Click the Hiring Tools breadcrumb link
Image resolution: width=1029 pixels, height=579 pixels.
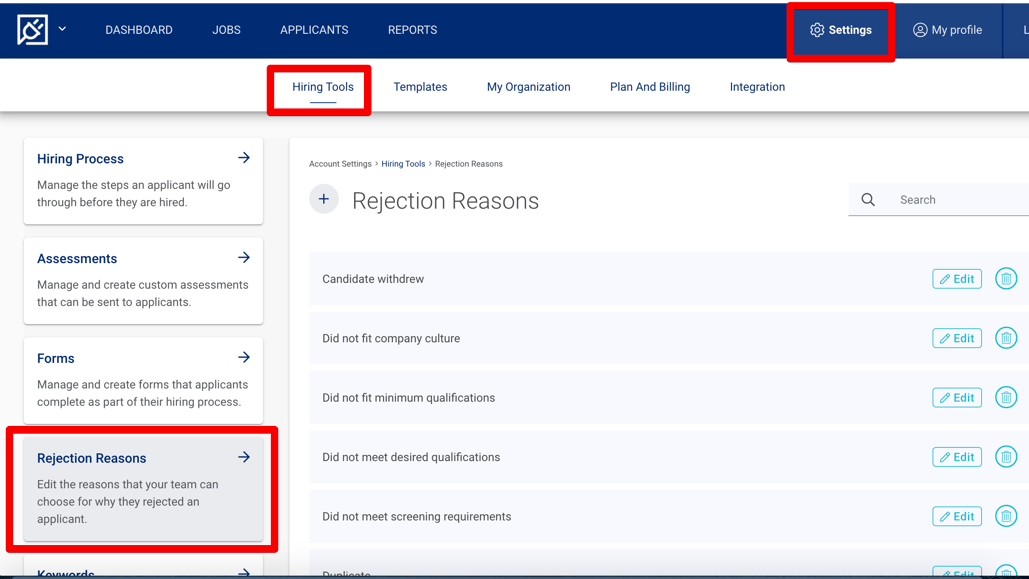[403, 163]
